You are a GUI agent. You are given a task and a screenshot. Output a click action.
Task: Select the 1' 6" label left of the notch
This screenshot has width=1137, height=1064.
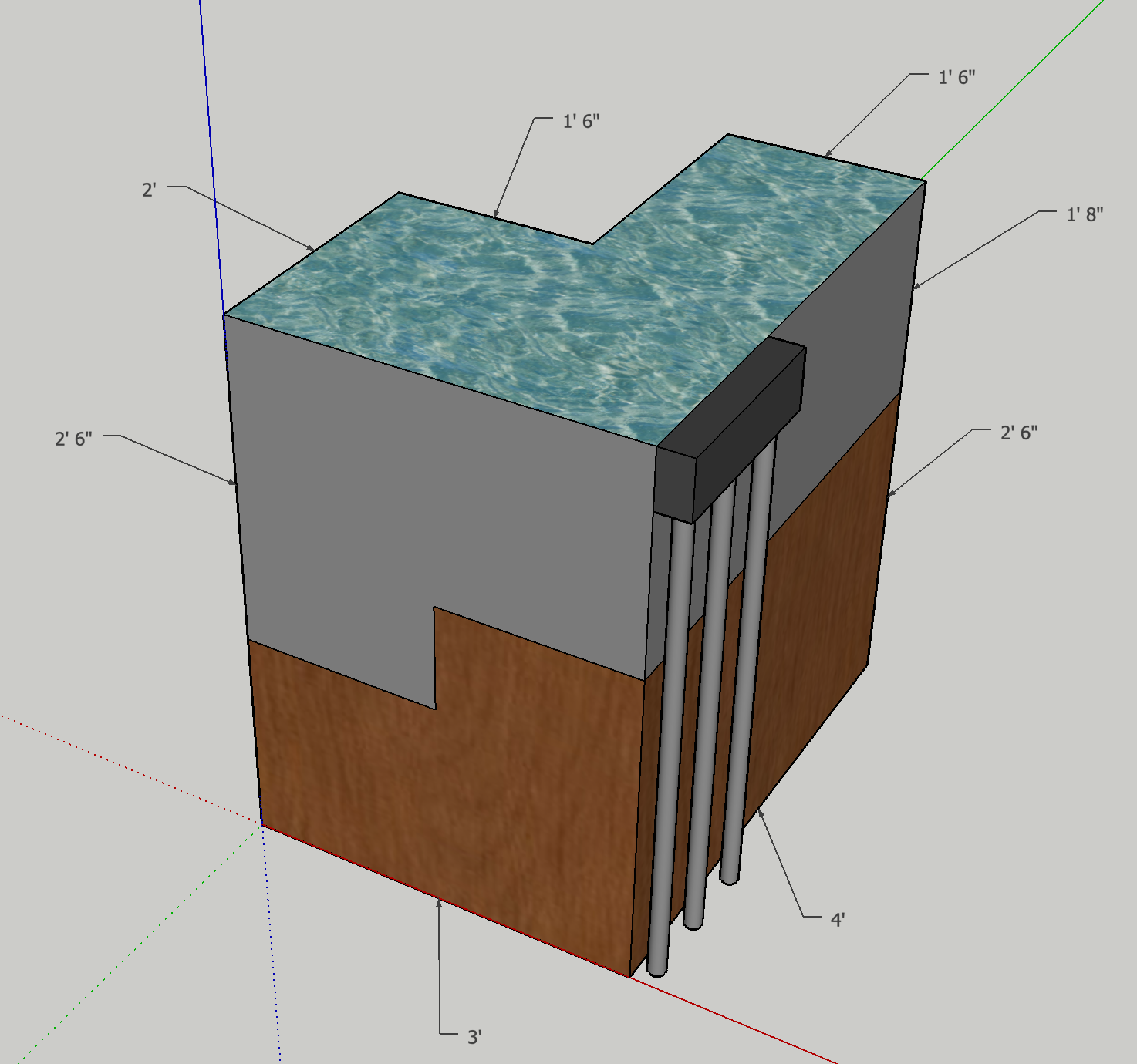[582, 121]
